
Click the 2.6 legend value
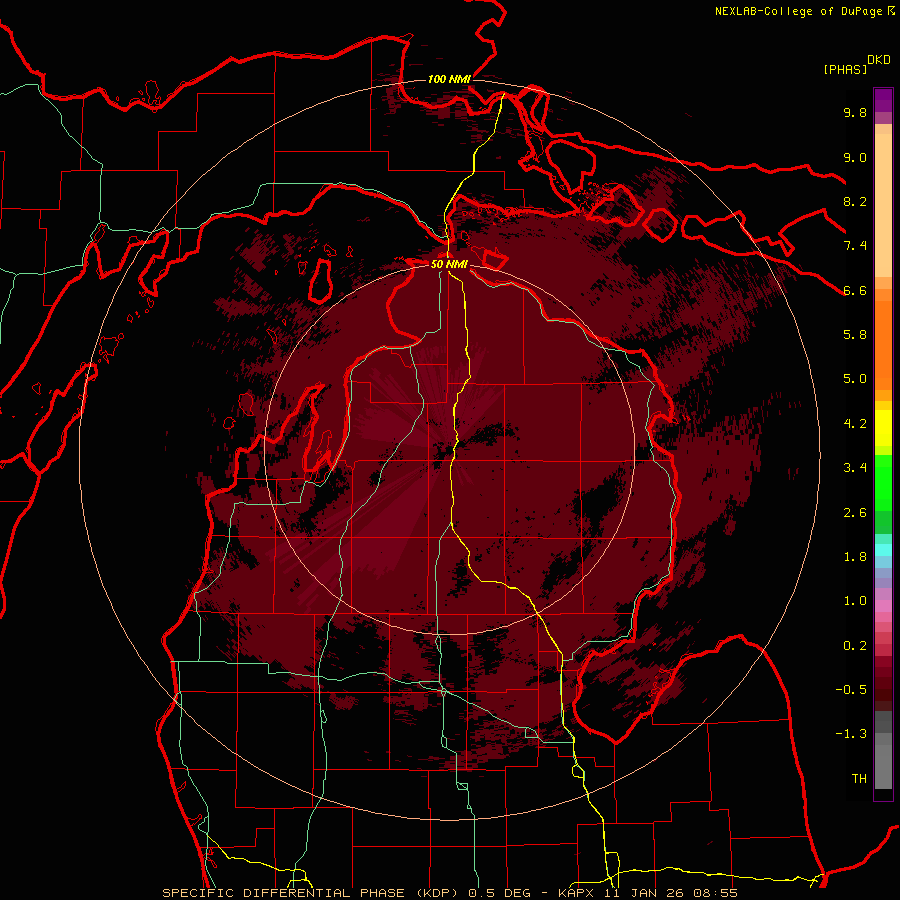click(855, 513)
